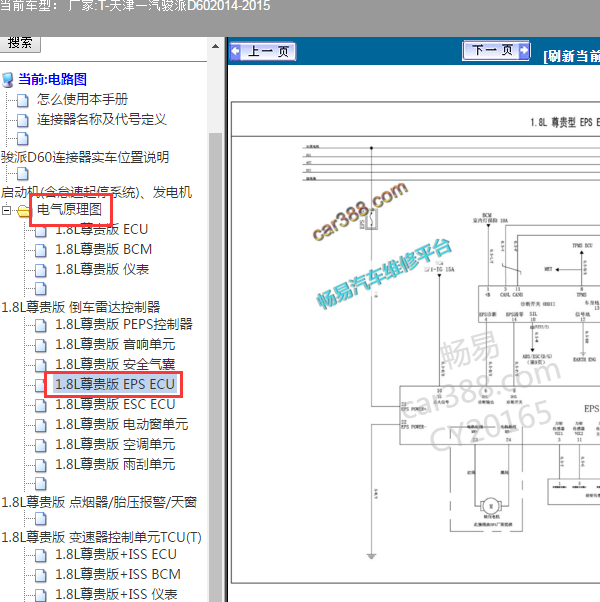Click page icon of 1.8L尊贵版 BCM
Screen dimensions: 600x602
(x=41, y=250)
